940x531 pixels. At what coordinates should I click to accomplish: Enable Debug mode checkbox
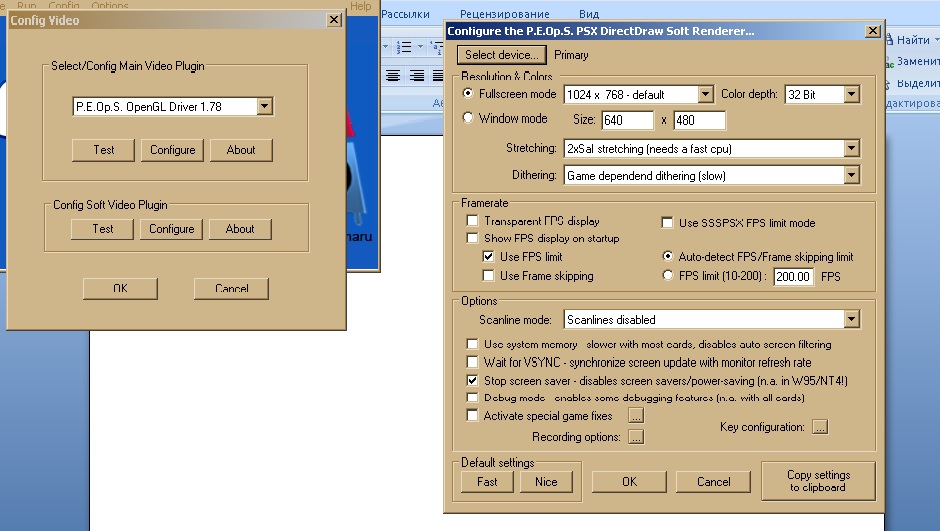click(472, 397)
